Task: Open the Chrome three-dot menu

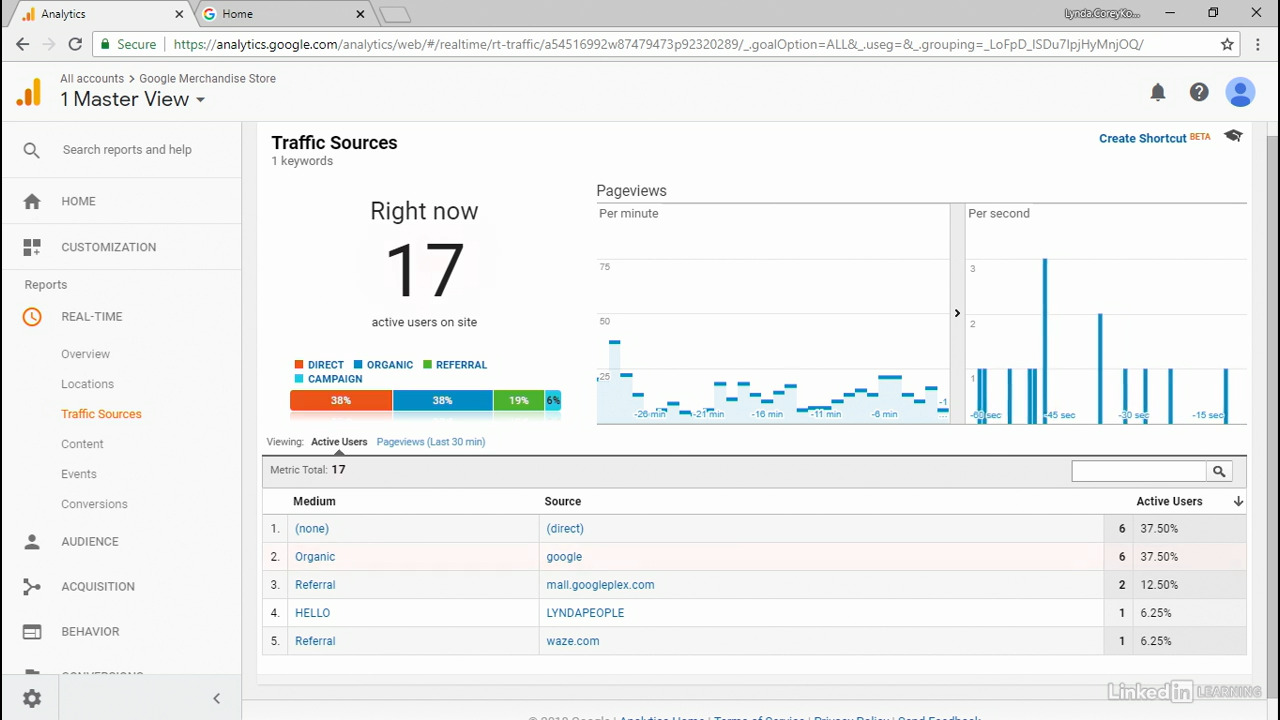Action: click(1257, 44)
